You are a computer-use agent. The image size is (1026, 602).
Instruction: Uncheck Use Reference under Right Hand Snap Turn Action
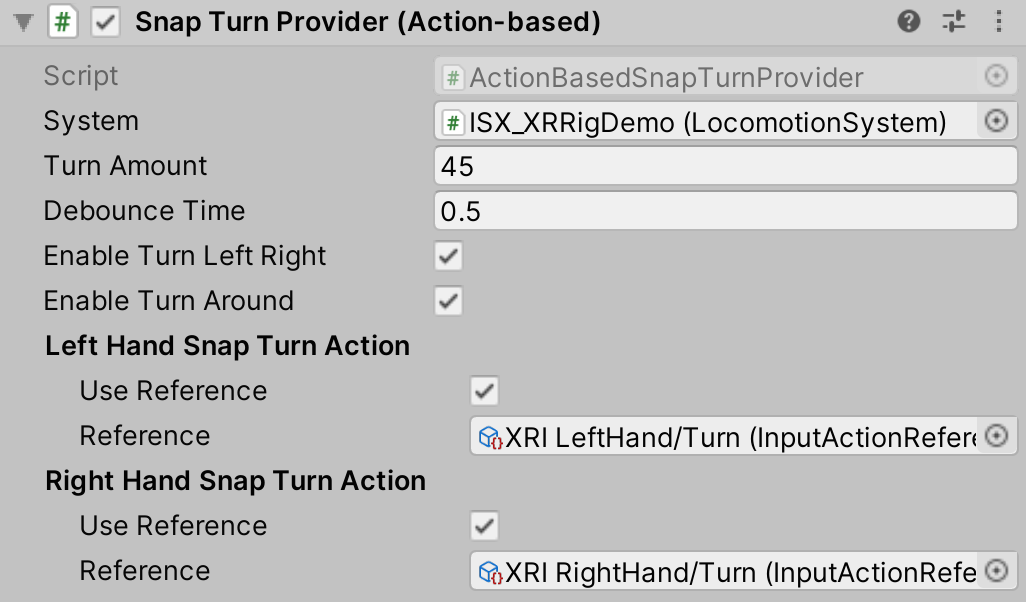[483, 526]
